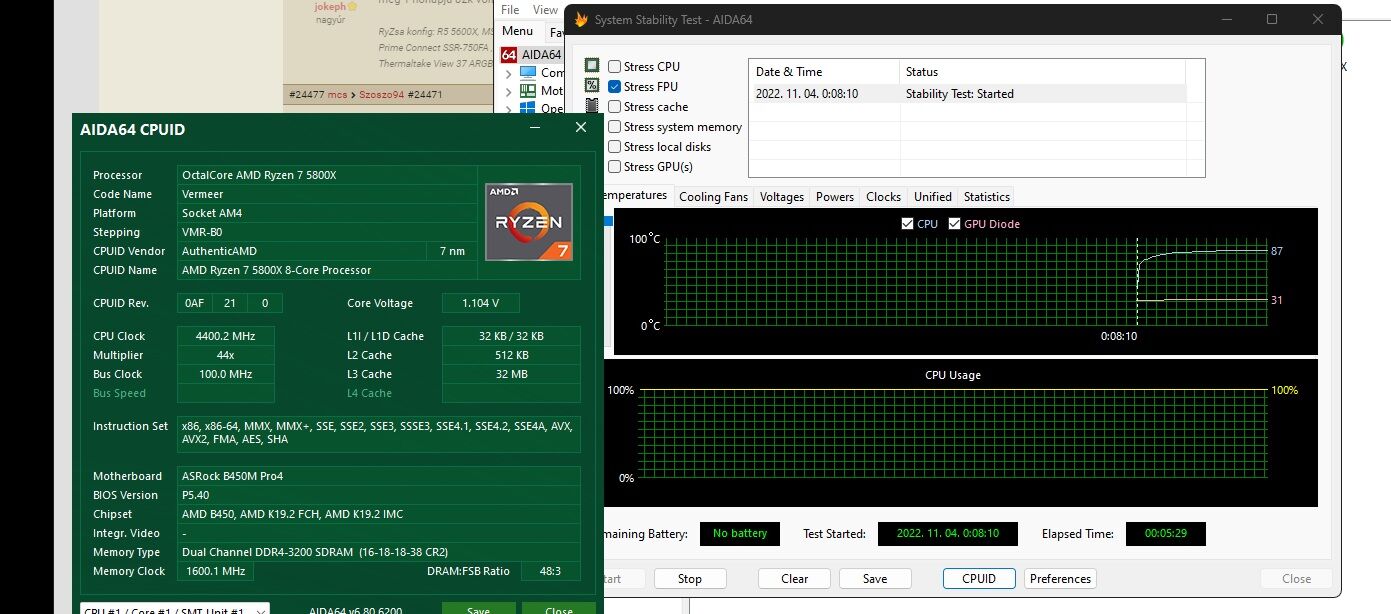Click the AIDA64 red 64 tree icon
This screenshot has width=1391, height=614.
coord(509,55)
